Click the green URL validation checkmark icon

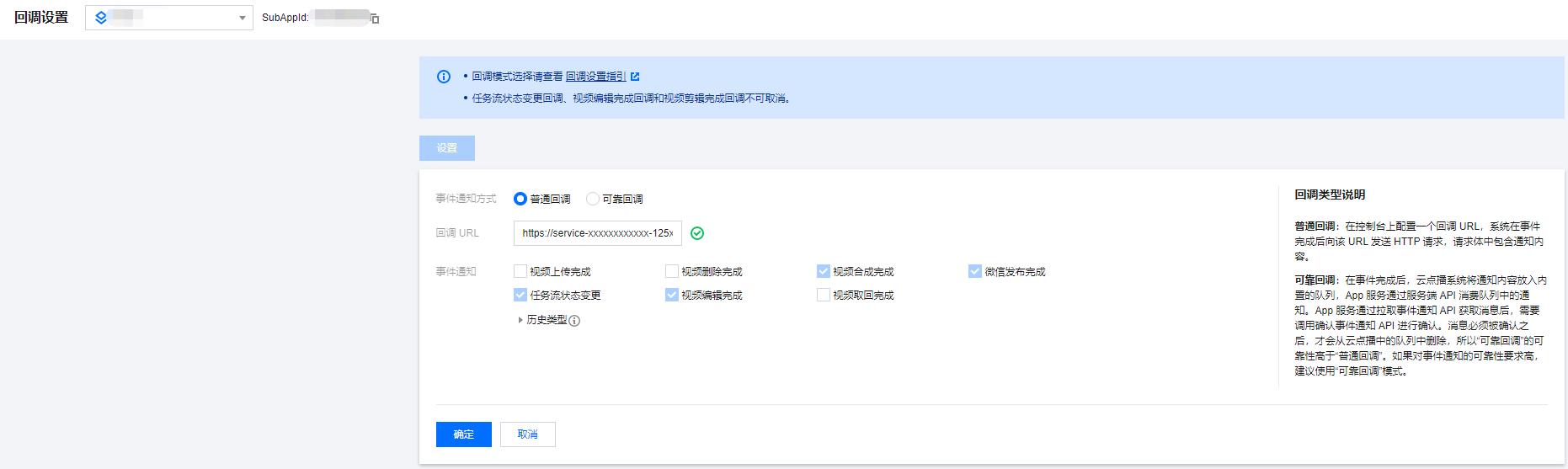tap(697, 233)
